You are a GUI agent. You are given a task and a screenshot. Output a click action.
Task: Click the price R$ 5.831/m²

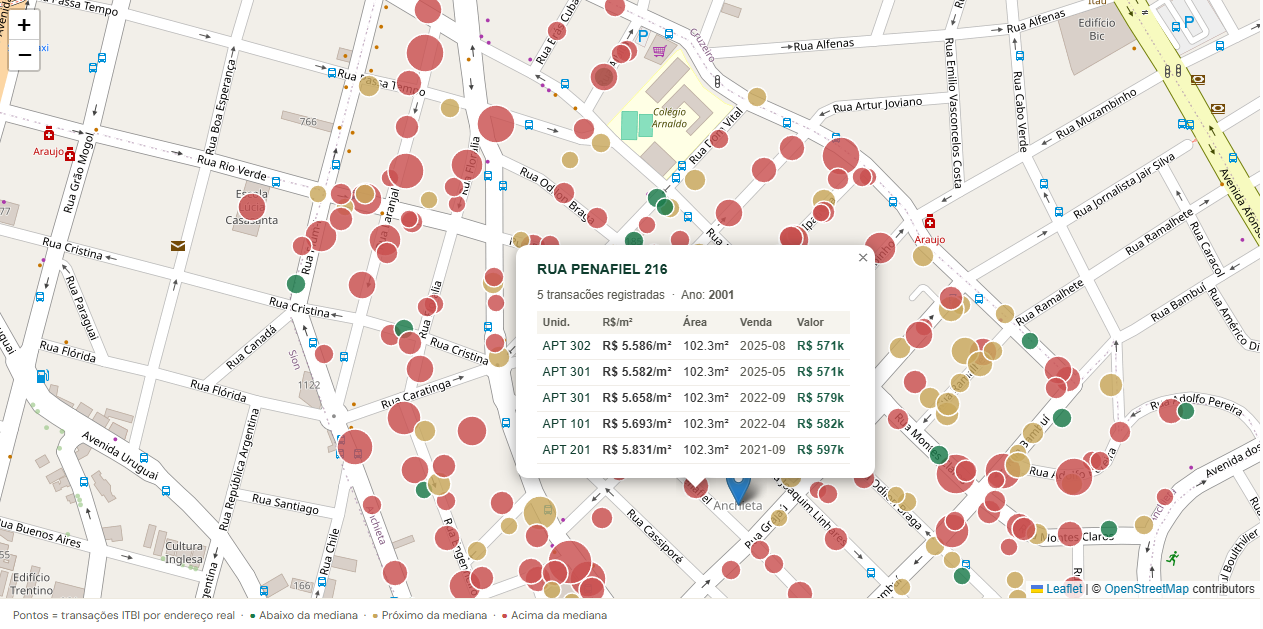click(x=637, y=450)
